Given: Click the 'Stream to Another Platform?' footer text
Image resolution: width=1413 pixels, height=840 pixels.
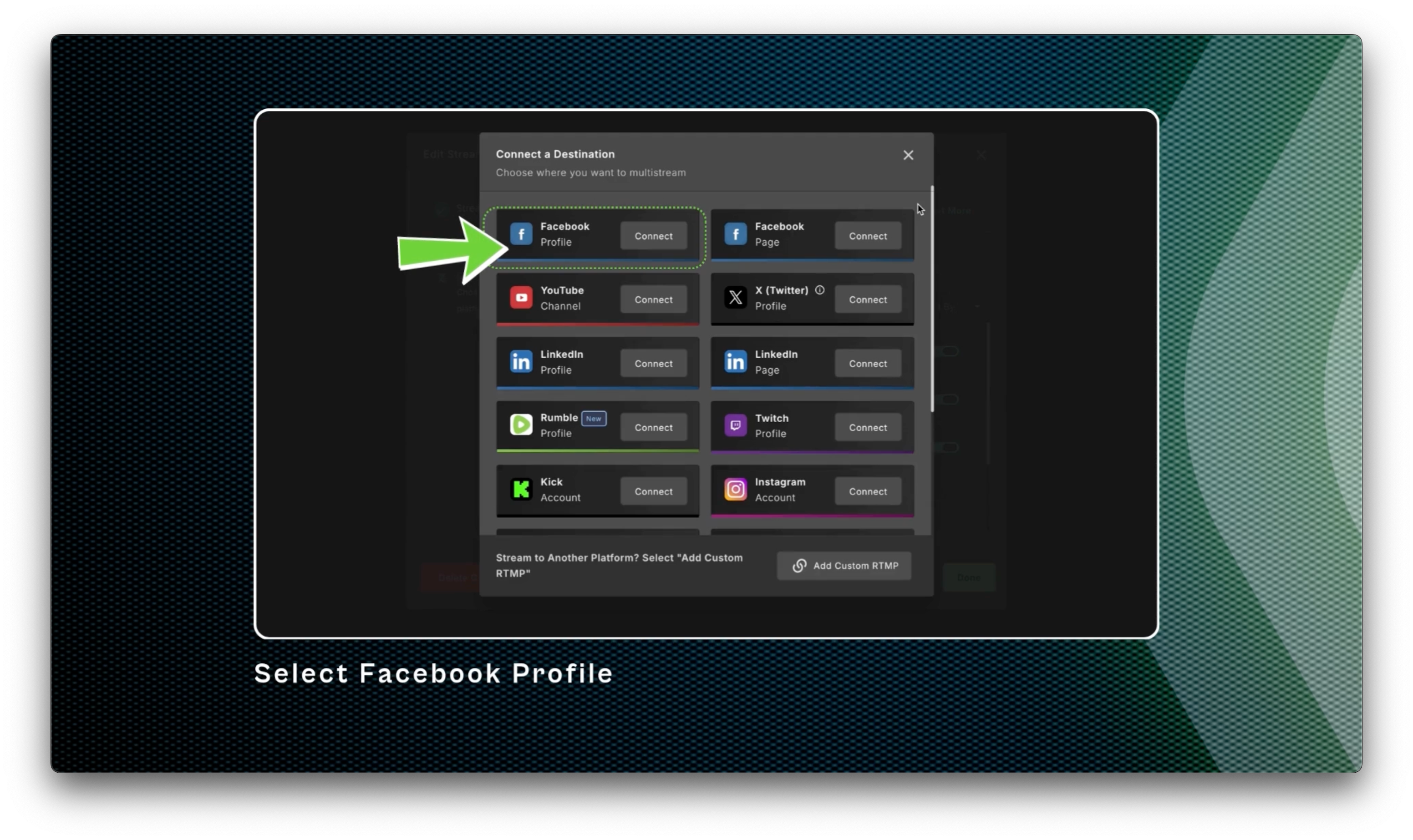Looking at the screenshot, I should (x=619, y=566).
